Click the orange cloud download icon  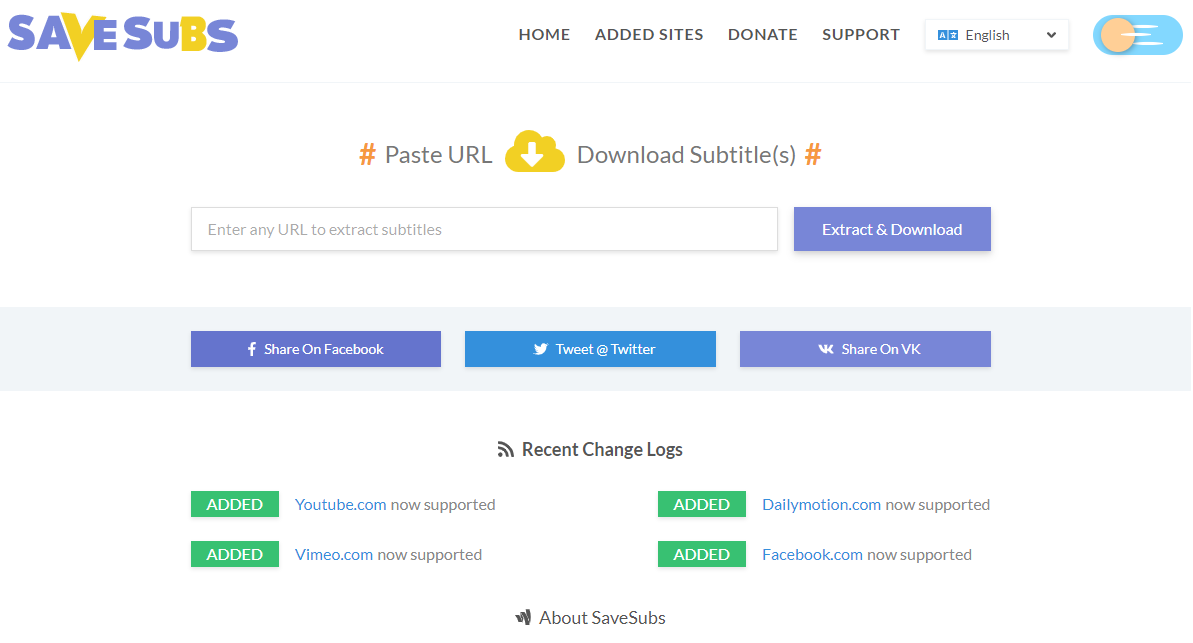[534, 152]
